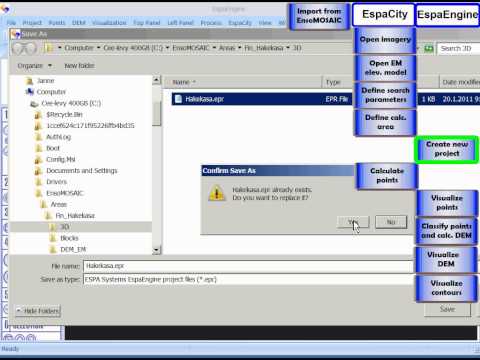
Task: Select Areas folder in tree
Action: [59, 204]
